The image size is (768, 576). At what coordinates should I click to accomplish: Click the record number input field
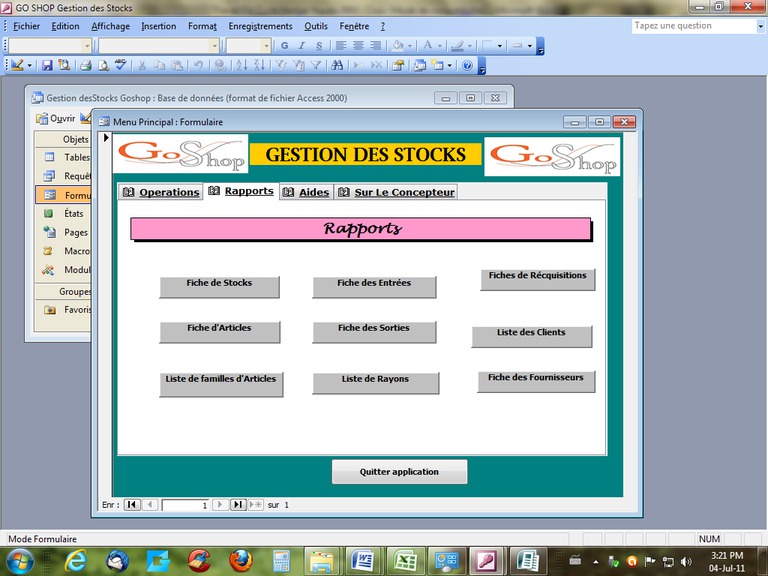(x=184, y=505)
